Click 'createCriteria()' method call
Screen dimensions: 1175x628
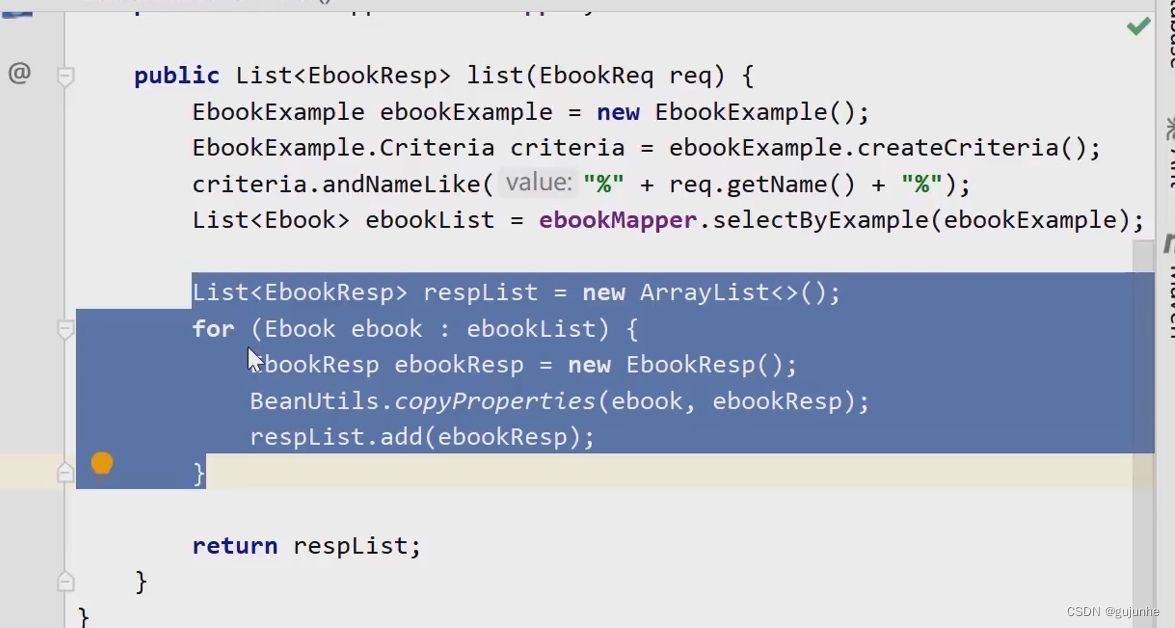[971, 148]
